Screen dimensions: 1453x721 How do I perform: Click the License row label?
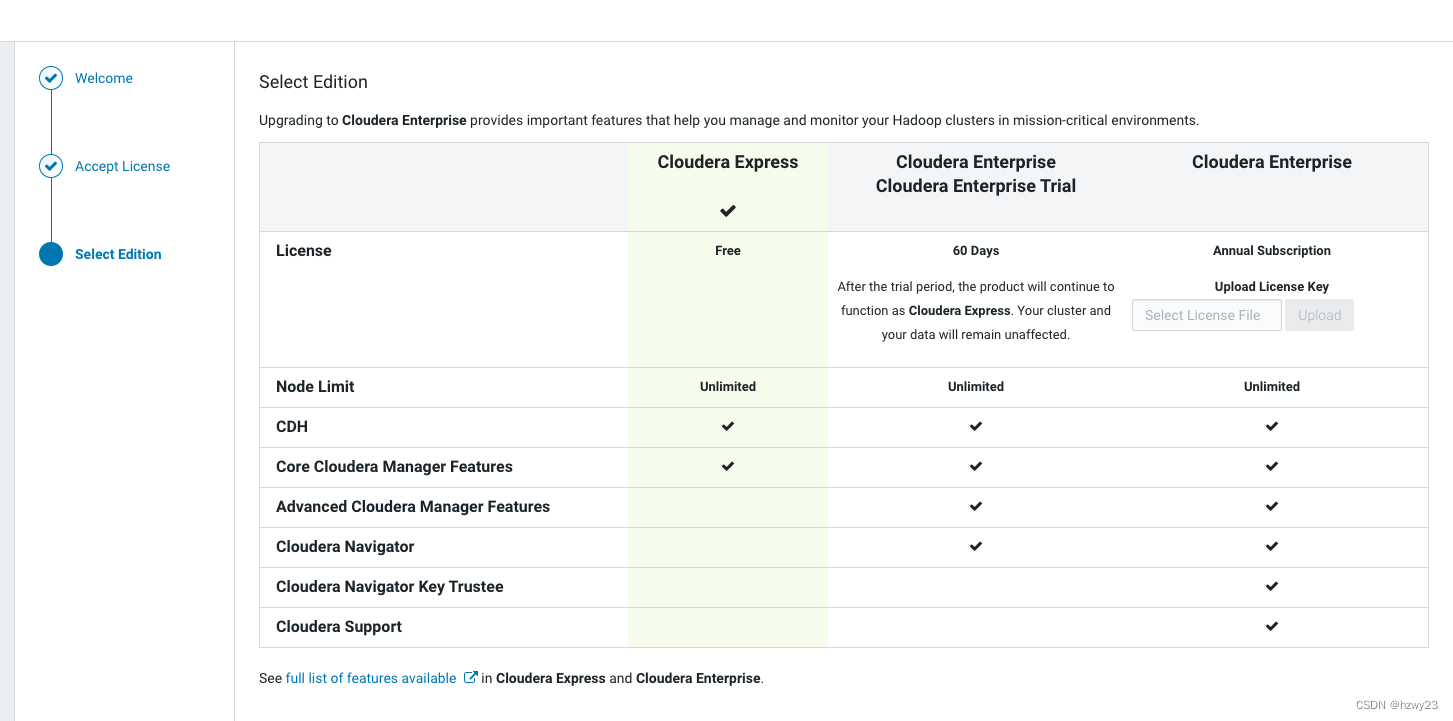(x=303, y=251)
